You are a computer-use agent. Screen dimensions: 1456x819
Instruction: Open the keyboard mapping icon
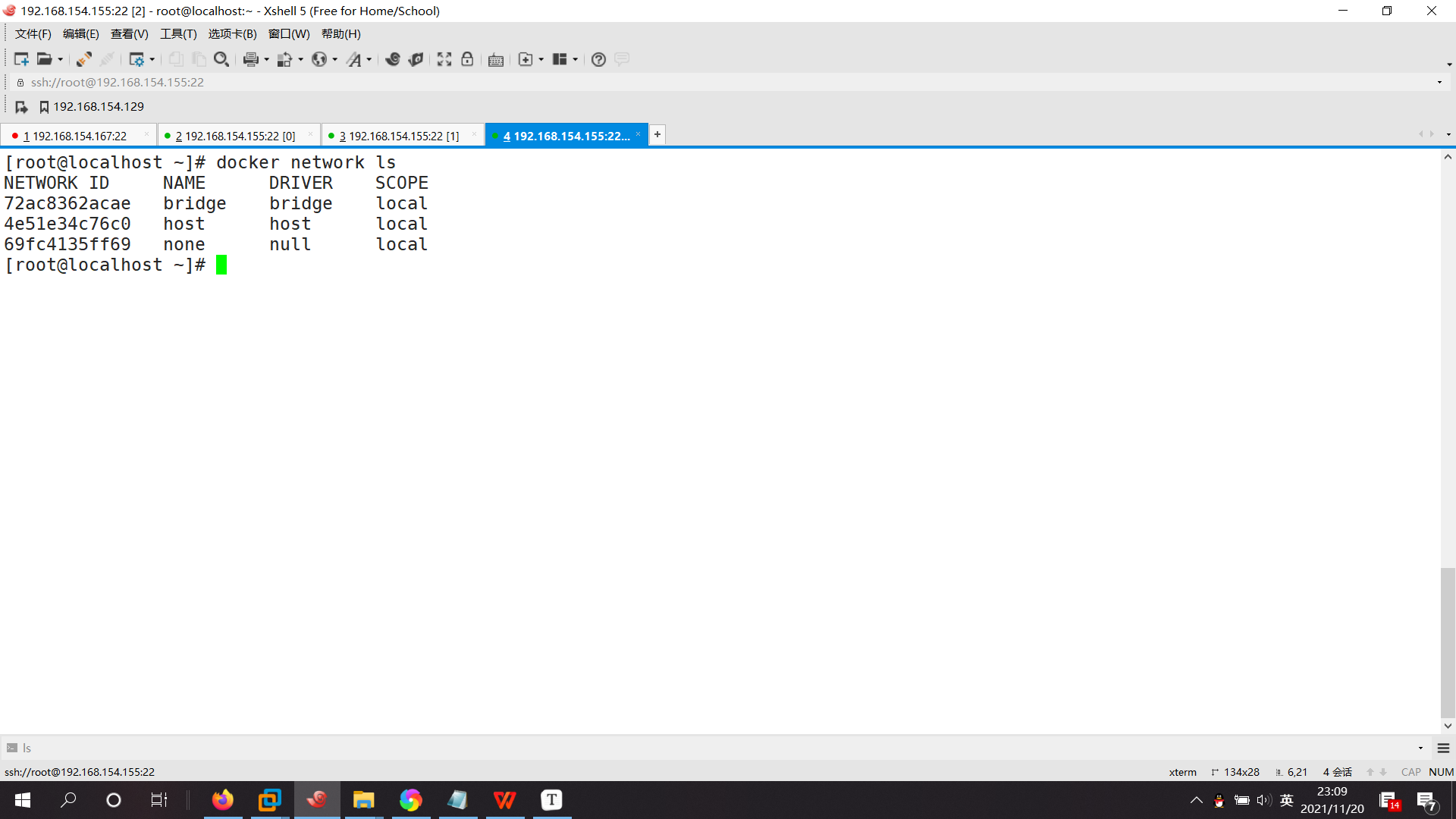pyautogui.click(x=496, y=60)
